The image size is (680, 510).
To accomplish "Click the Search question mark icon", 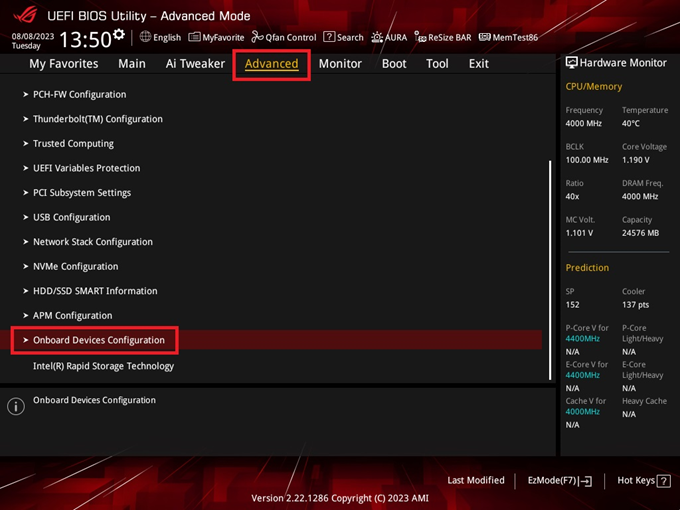I will click(x=329, y=37).
